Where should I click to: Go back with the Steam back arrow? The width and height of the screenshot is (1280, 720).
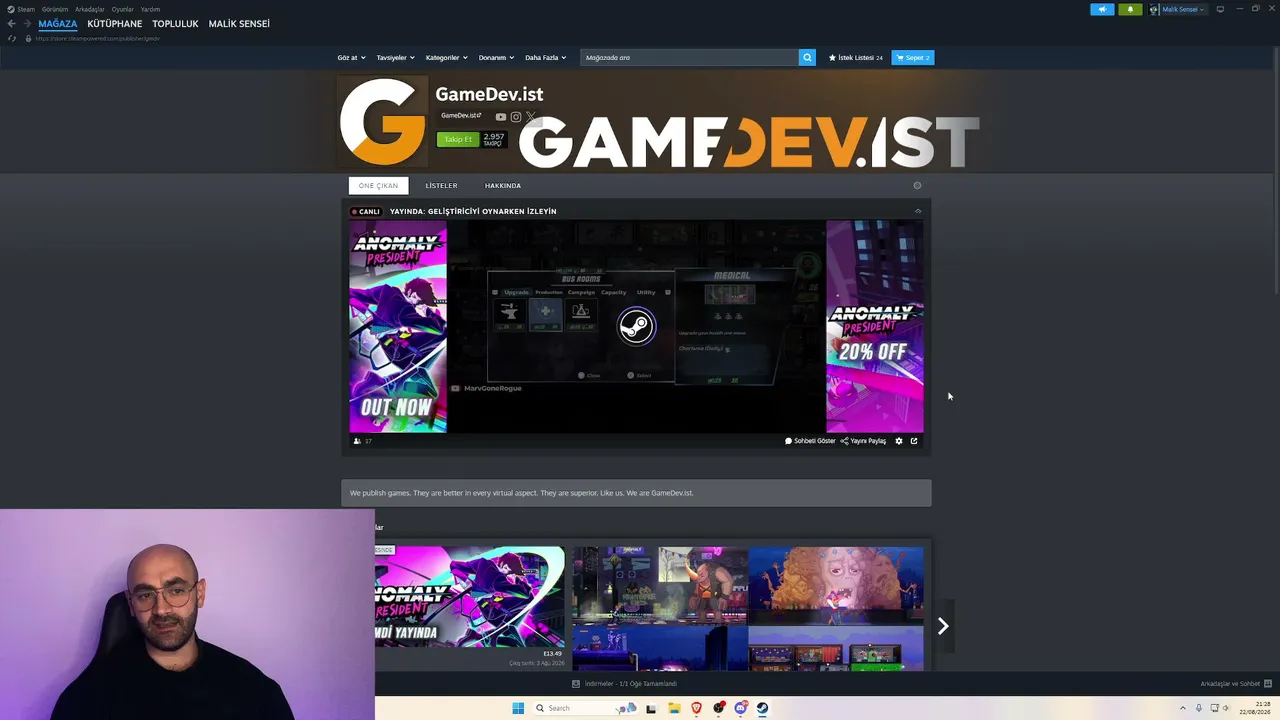pos(11,24)
